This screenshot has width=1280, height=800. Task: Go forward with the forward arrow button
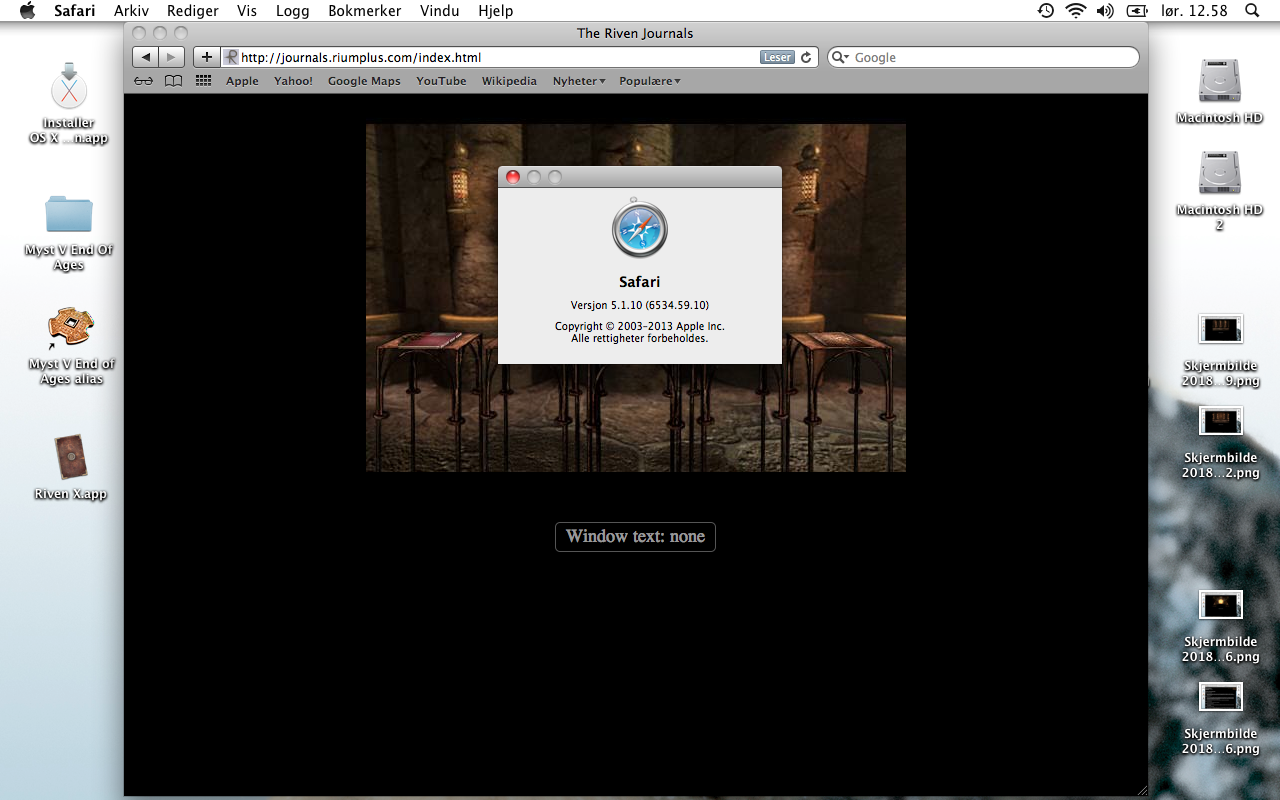[x=173, y=57]
